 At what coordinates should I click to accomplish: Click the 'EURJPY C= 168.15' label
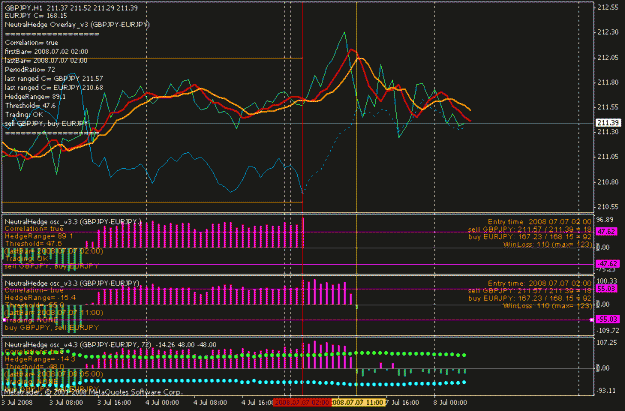(36, 16)
